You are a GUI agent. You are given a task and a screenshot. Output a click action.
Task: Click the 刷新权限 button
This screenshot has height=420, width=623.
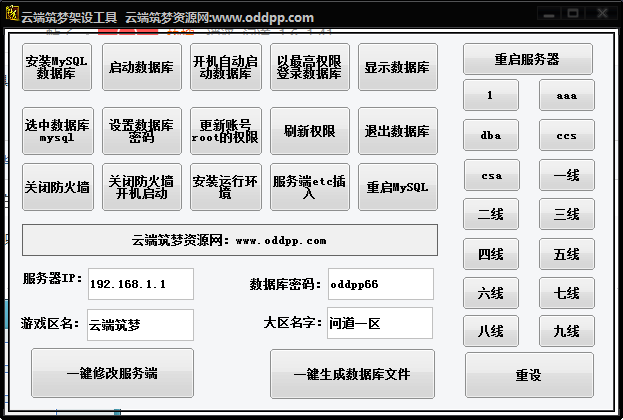[310, 131]
